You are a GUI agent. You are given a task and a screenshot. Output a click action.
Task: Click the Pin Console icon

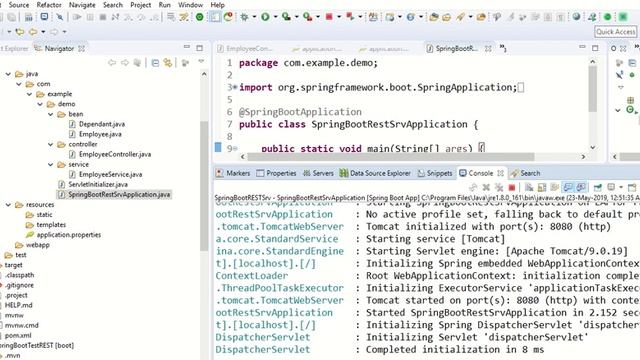pyautogui.click(x=598, y=187)
